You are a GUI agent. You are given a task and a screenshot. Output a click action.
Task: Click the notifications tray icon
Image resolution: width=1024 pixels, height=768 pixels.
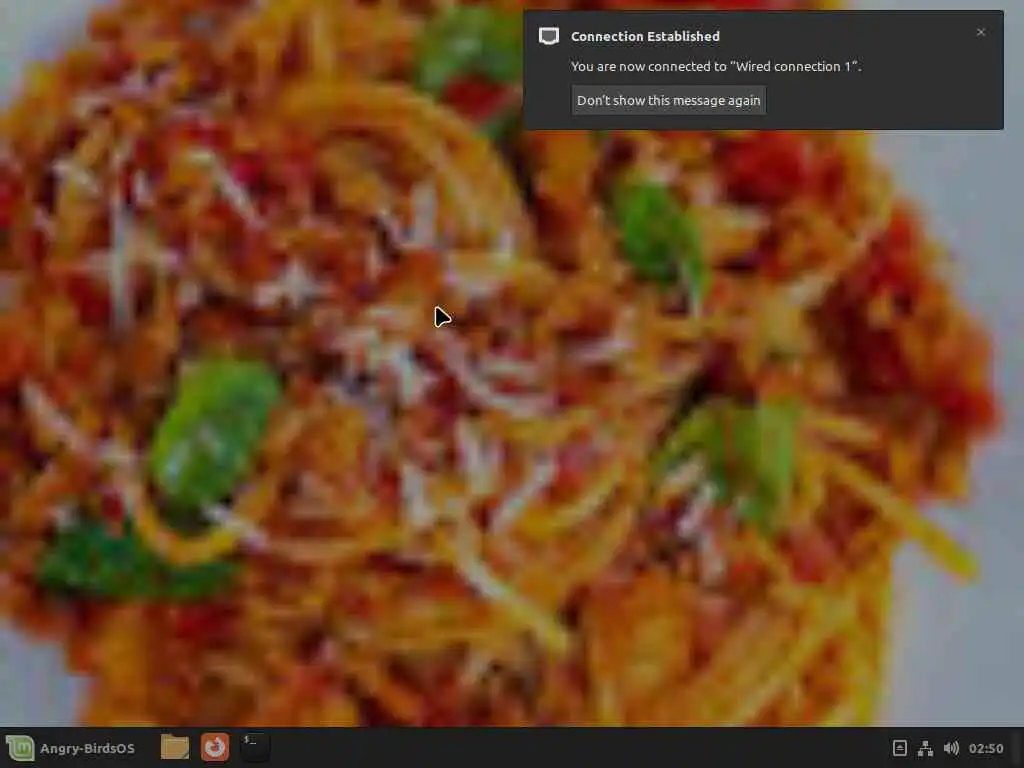(x=899, y=748)
